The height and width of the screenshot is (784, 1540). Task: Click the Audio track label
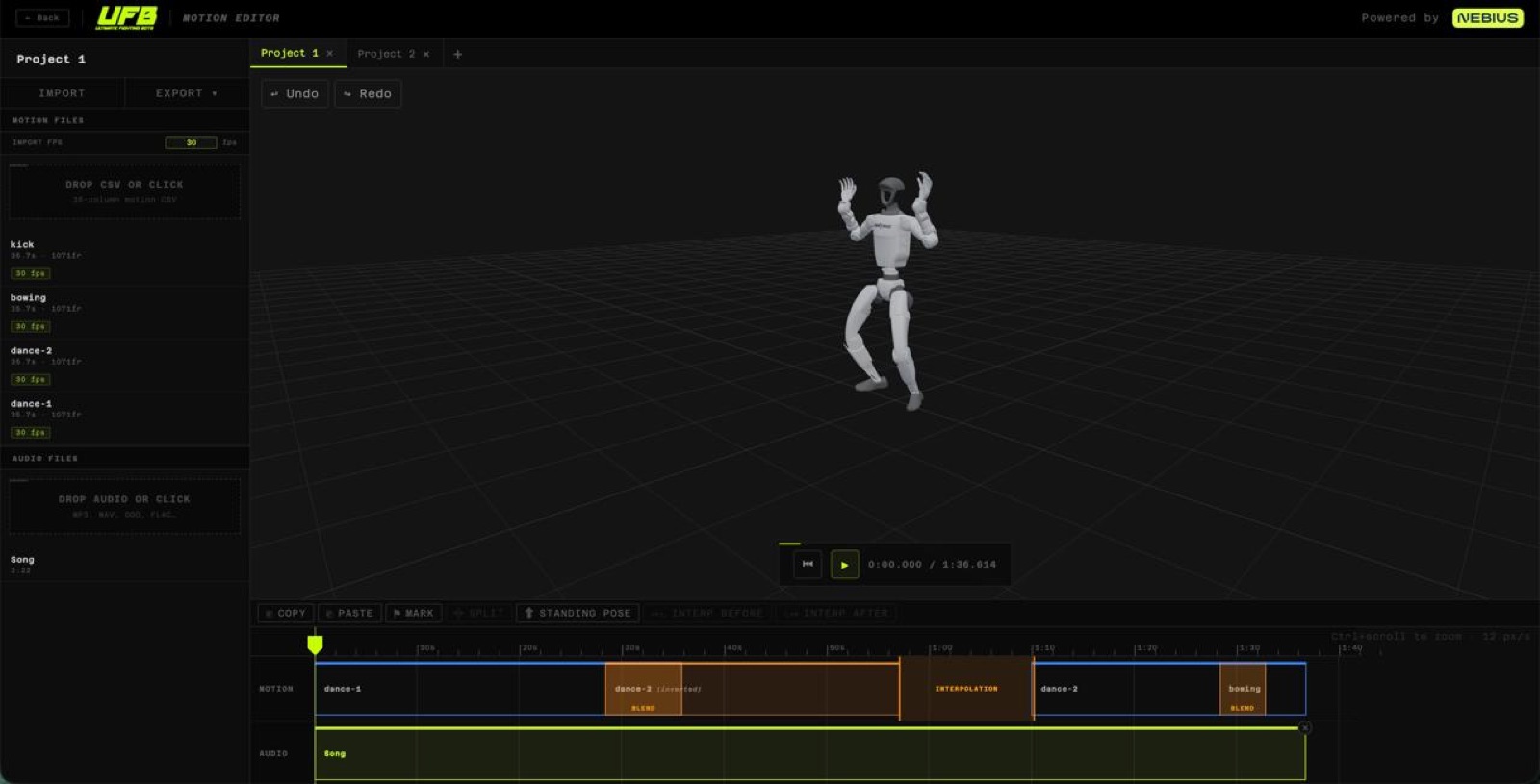coord(273,753)
